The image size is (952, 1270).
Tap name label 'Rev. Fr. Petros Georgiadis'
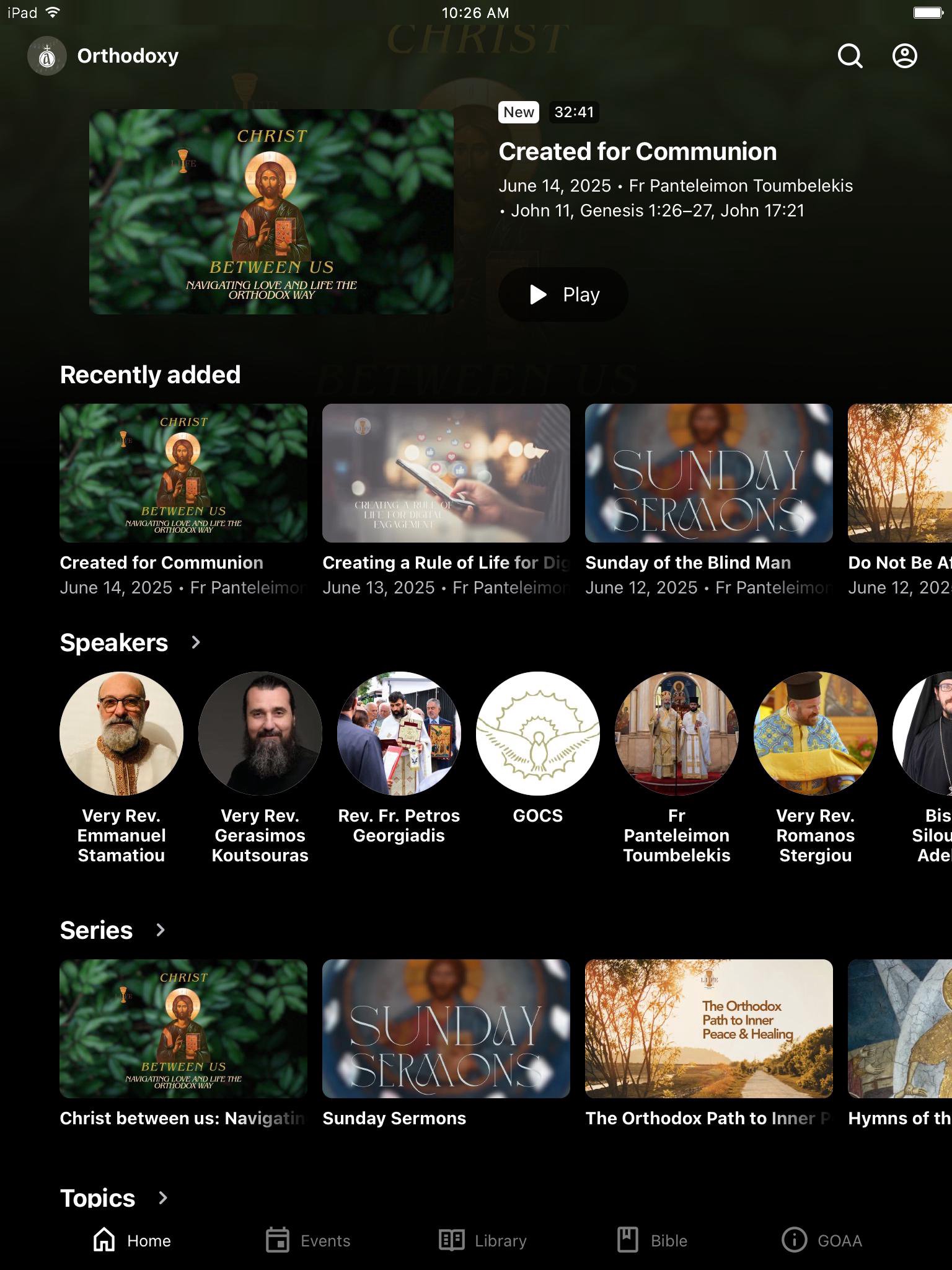pos(399,825)
